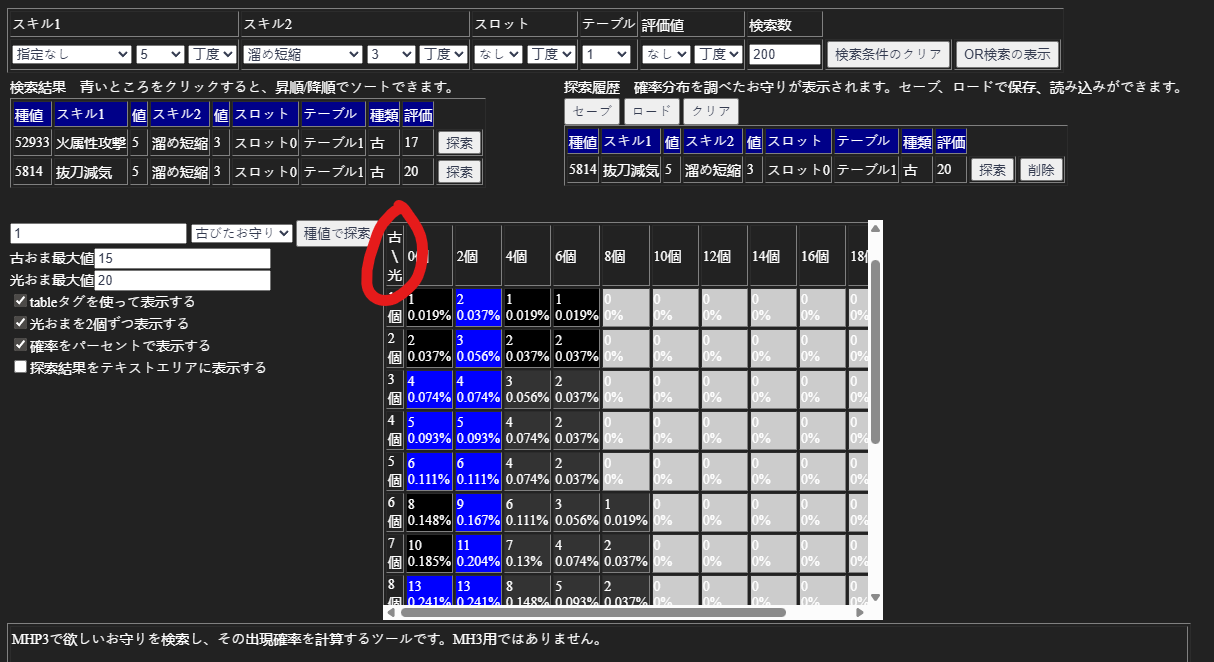
Task: Click the 16個 column header in grid
Action: [x=821, y=256]
